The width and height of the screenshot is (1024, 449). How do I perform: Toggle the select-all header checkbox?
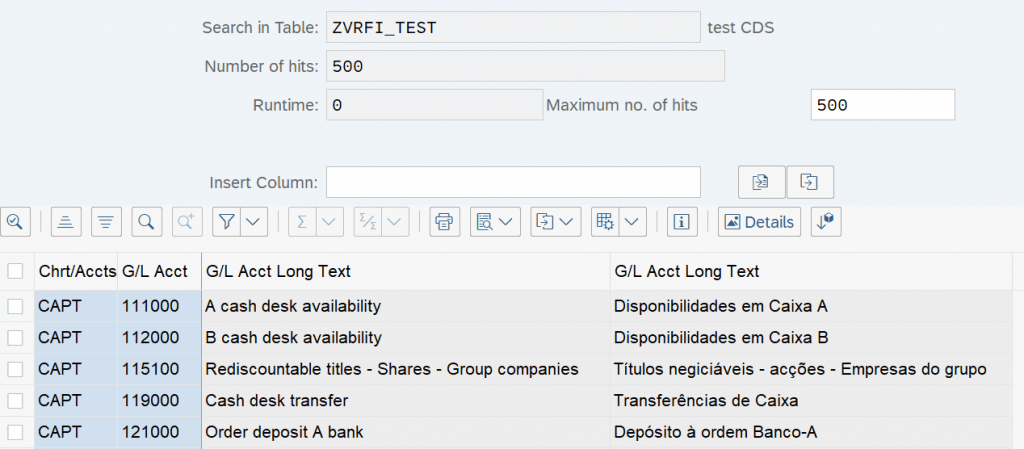coord(15,271)
